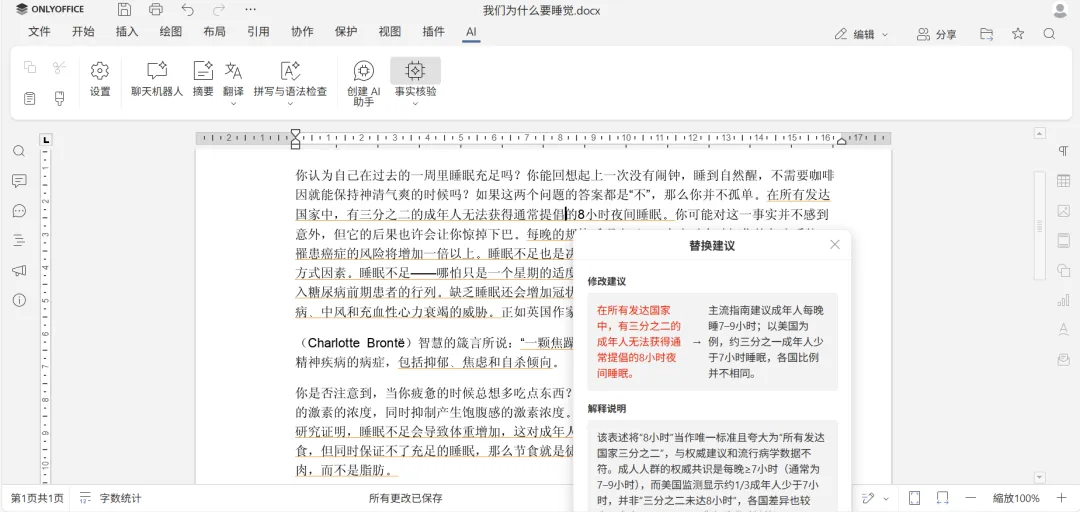Click the Copy icon in the ribbon

[30, 67]
